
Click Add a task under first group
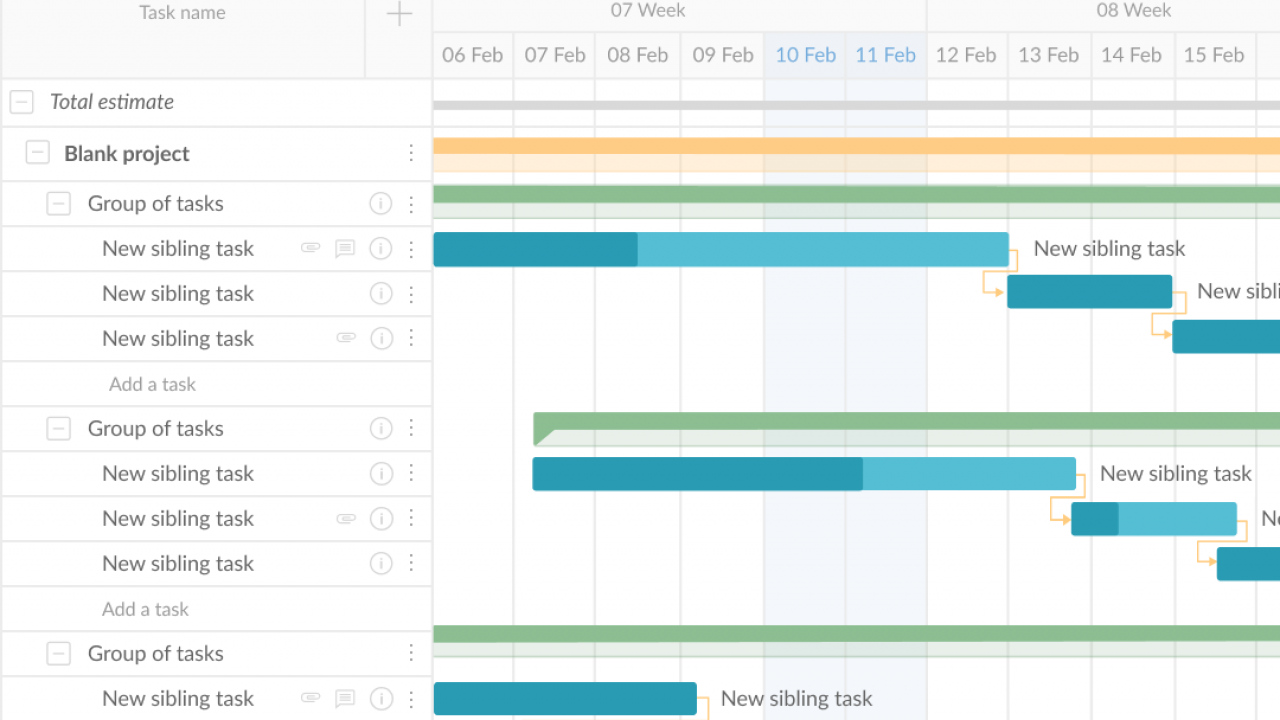[x=152, y=384]
